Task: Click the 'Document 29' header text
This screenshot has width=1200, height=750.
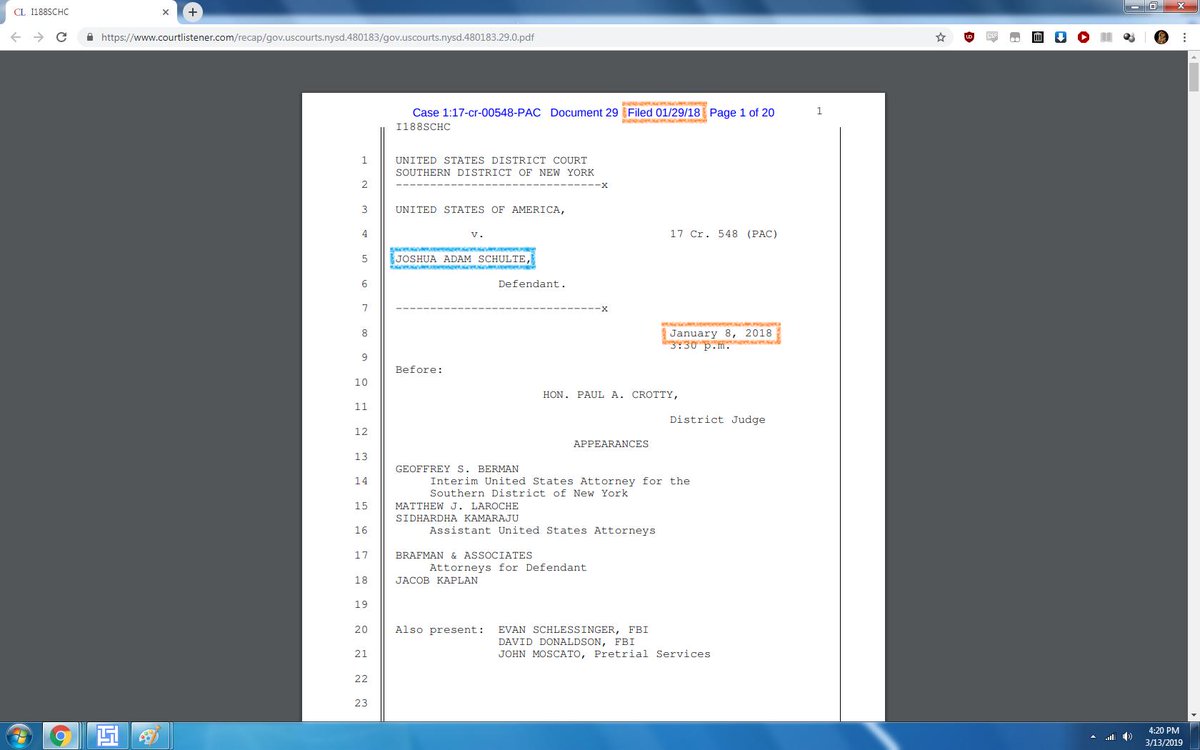Action: click(x=584, y=113)
